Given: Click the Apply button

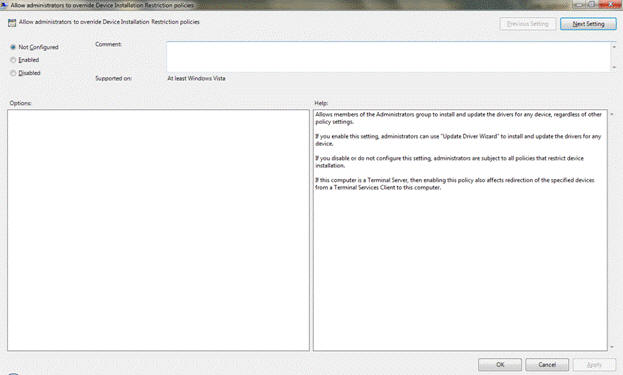Looking at the screenshot, I should pos(594,364).
